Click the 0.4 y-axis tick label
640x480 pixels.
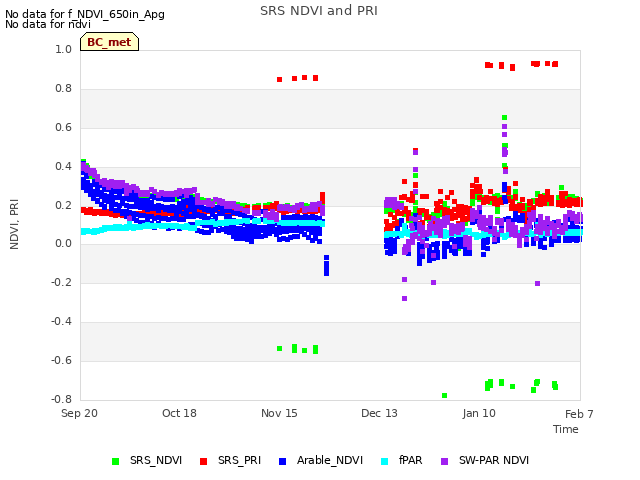63,166
